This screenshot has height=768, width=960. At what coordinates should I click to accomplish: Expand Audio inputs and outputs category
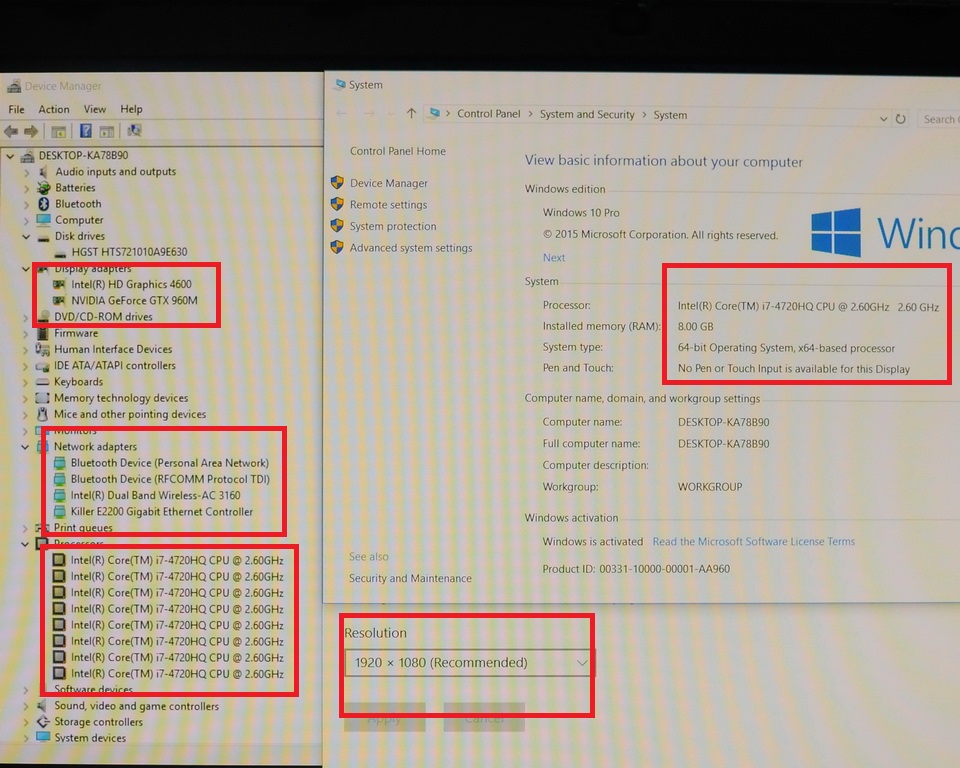[x=26, y=172]
